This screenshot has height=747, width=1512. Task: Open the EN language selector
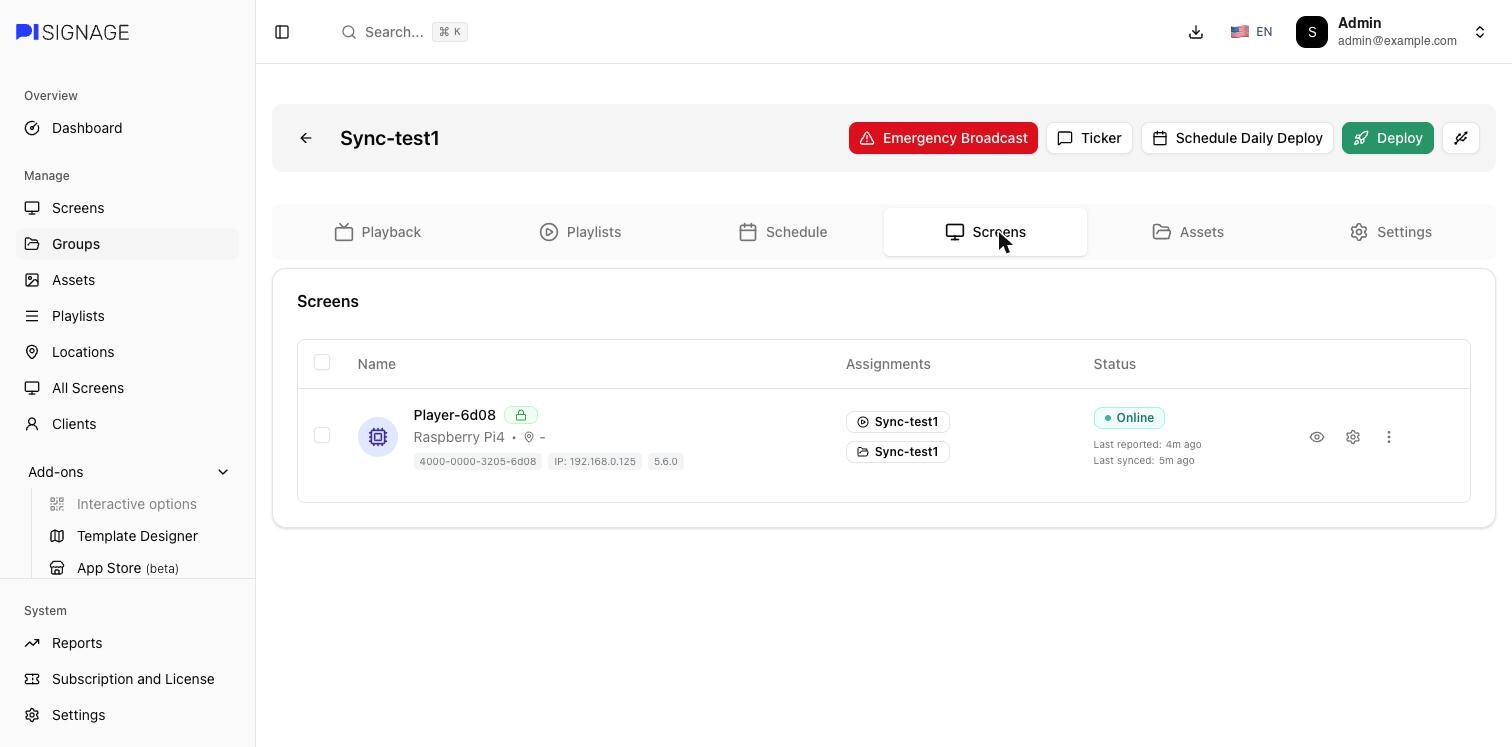1251,32
